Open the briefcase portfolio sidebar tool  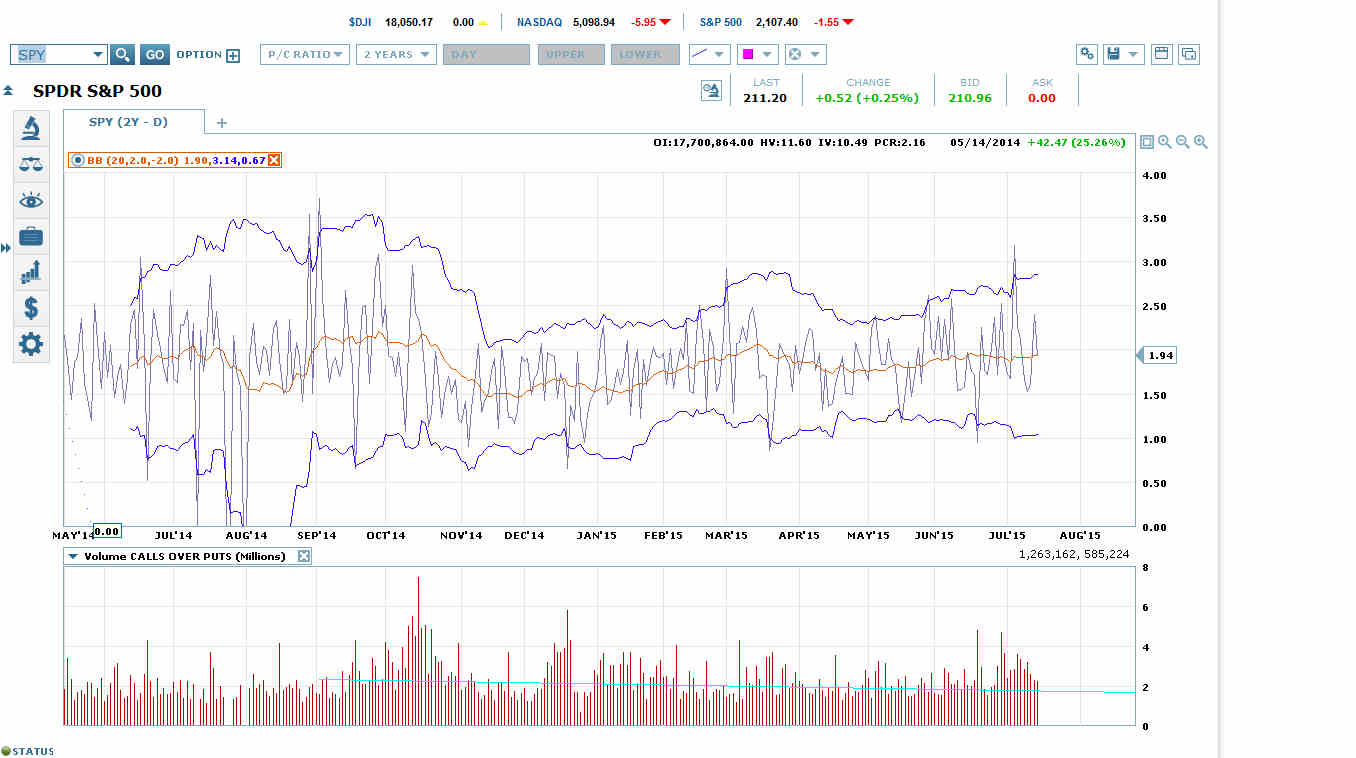coord(31,237)
